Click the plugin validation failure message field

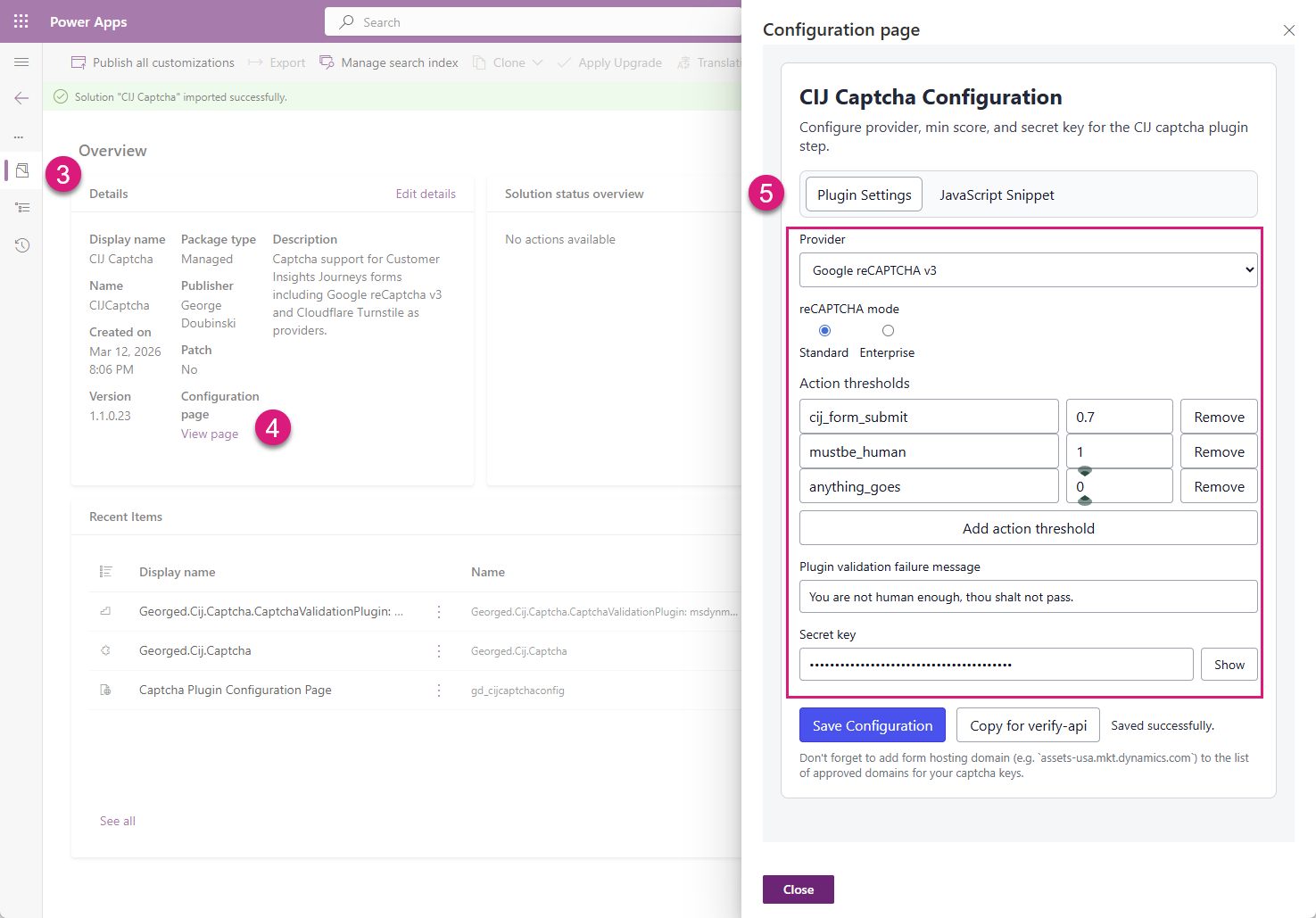click(1029, 597)
